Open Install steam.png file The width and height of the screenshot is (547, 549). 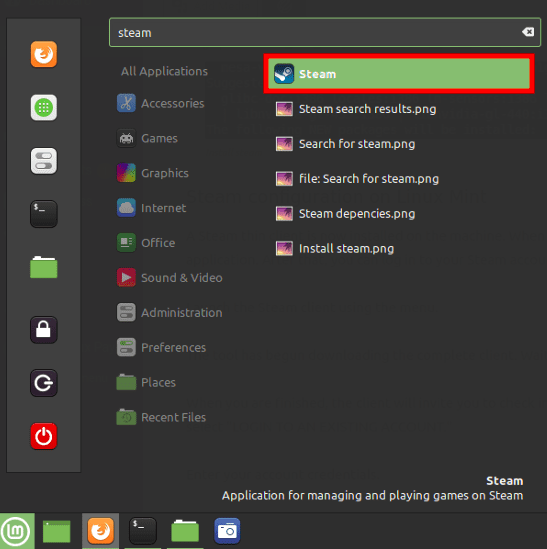335,249
